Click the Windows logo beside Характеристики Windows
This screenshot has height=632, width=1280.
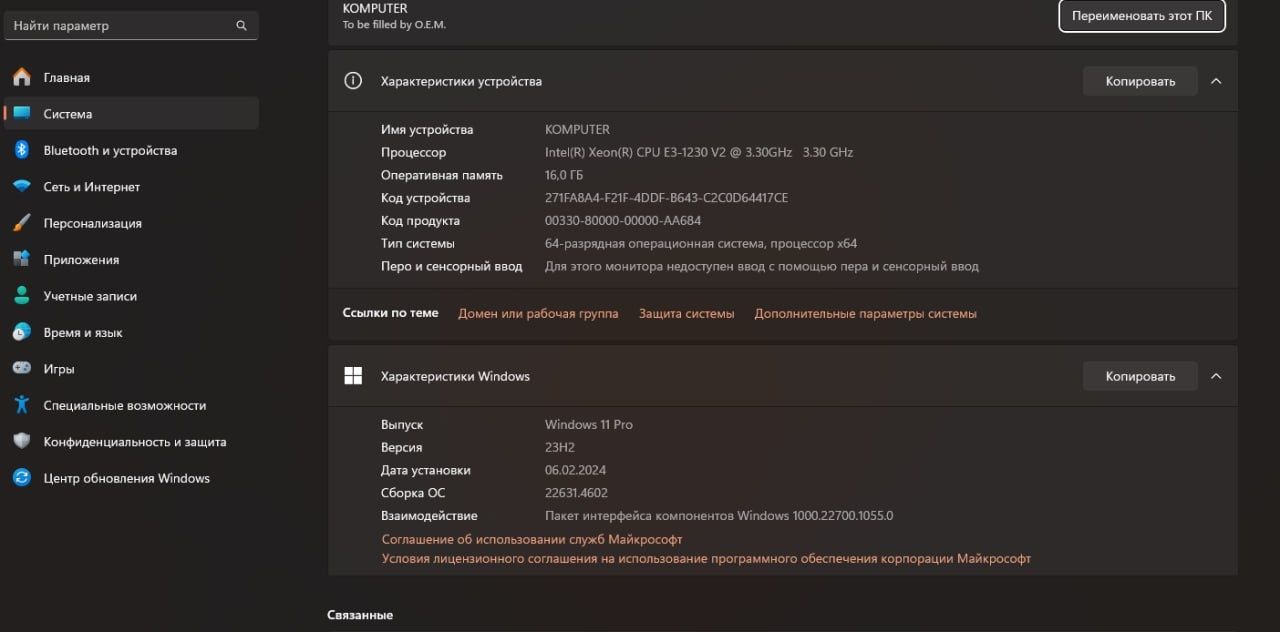point(353,376)
